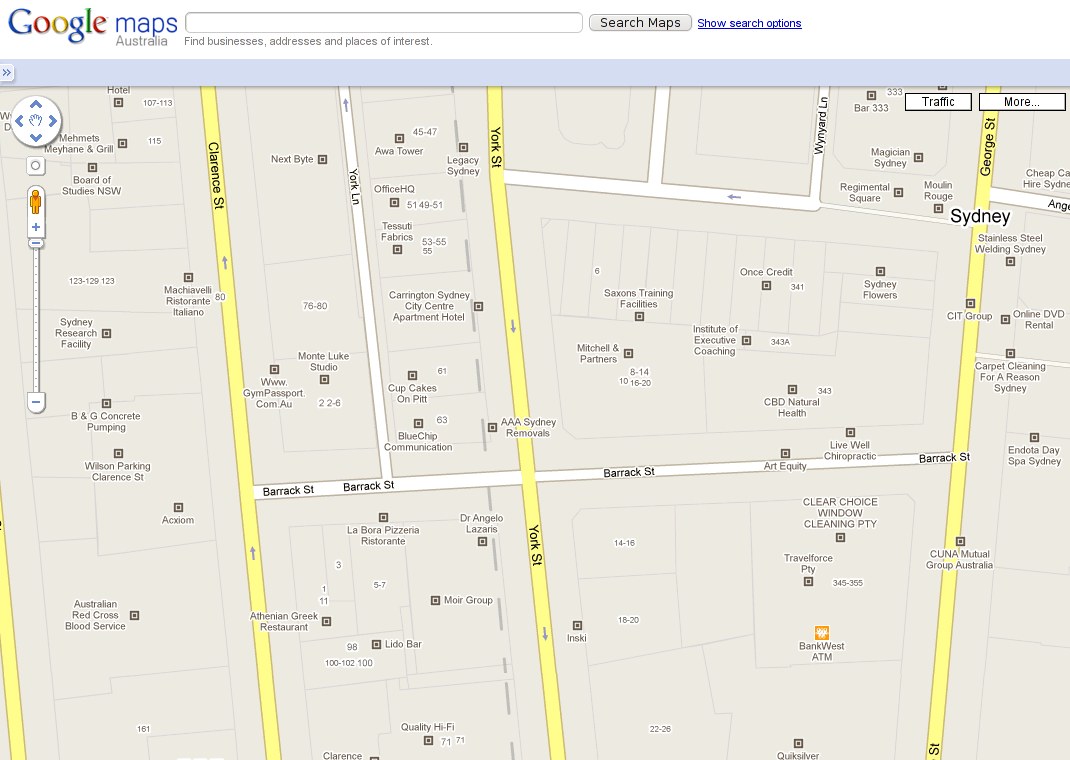
Task: Select the Australian Red Cross Blood Service marker
Action: [x=134, y=615]
